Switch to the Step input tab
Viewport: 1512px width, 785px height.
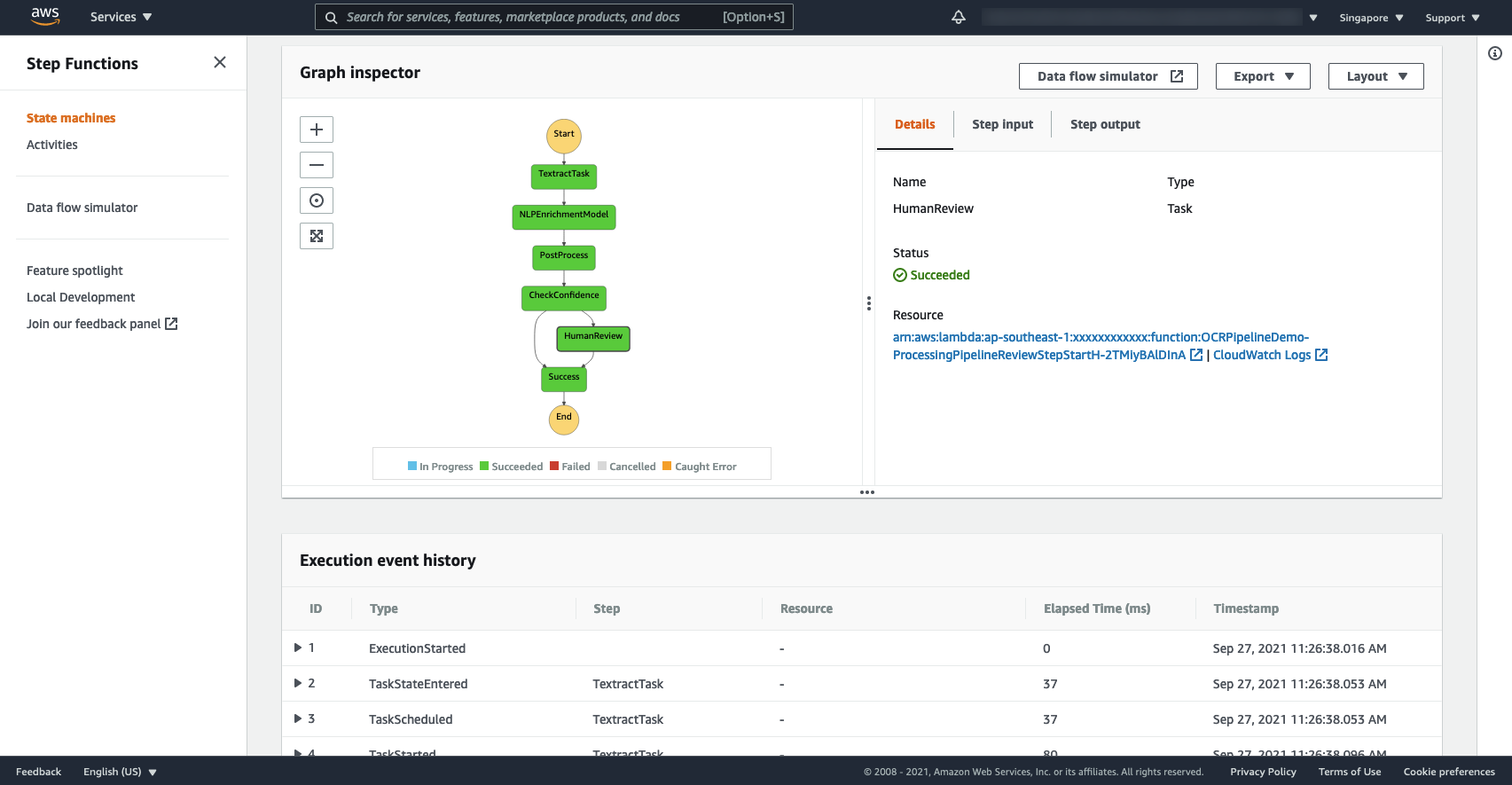1003,124
